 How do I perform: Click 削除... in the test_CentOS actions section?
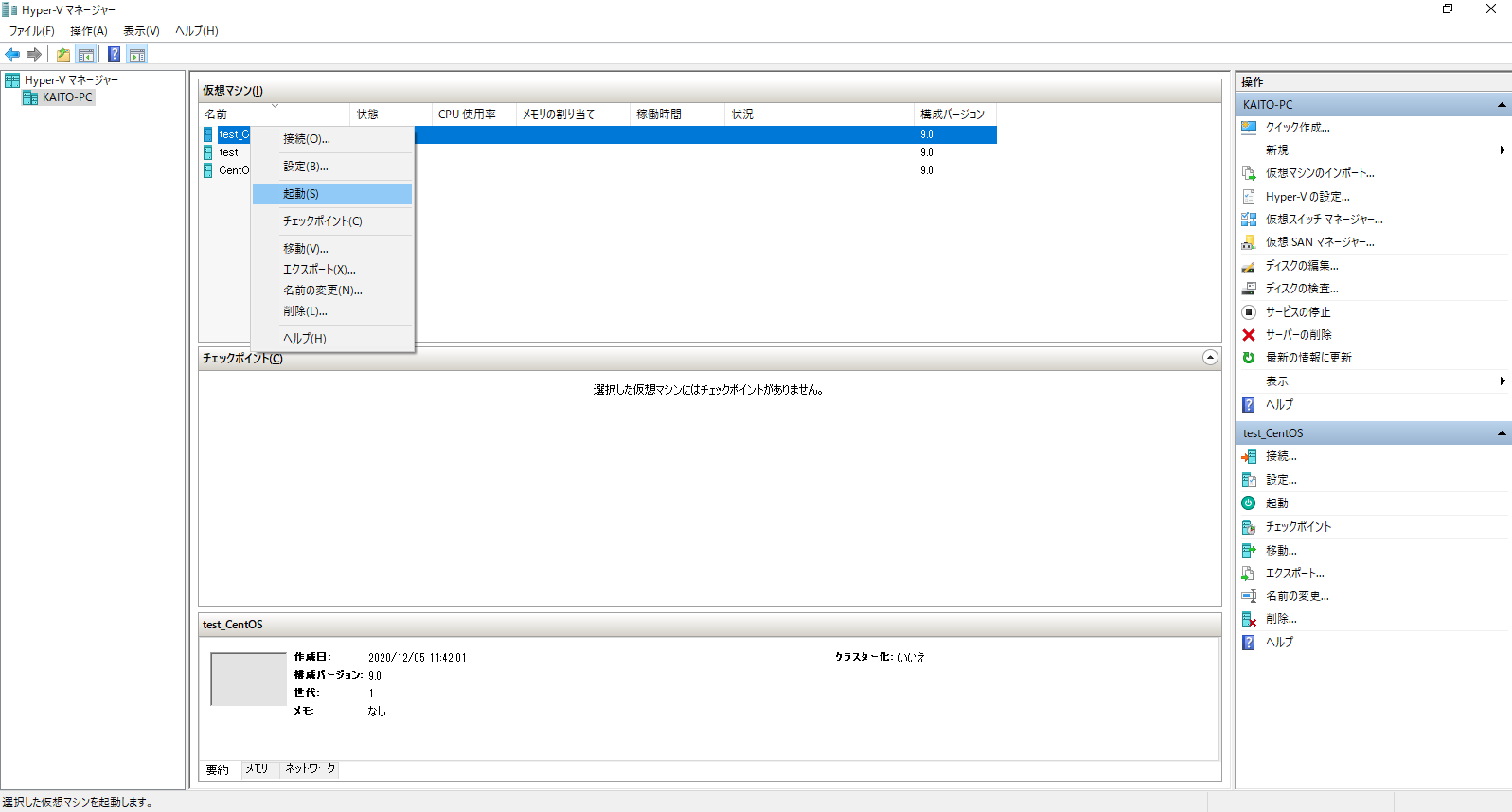point(1281,619)
